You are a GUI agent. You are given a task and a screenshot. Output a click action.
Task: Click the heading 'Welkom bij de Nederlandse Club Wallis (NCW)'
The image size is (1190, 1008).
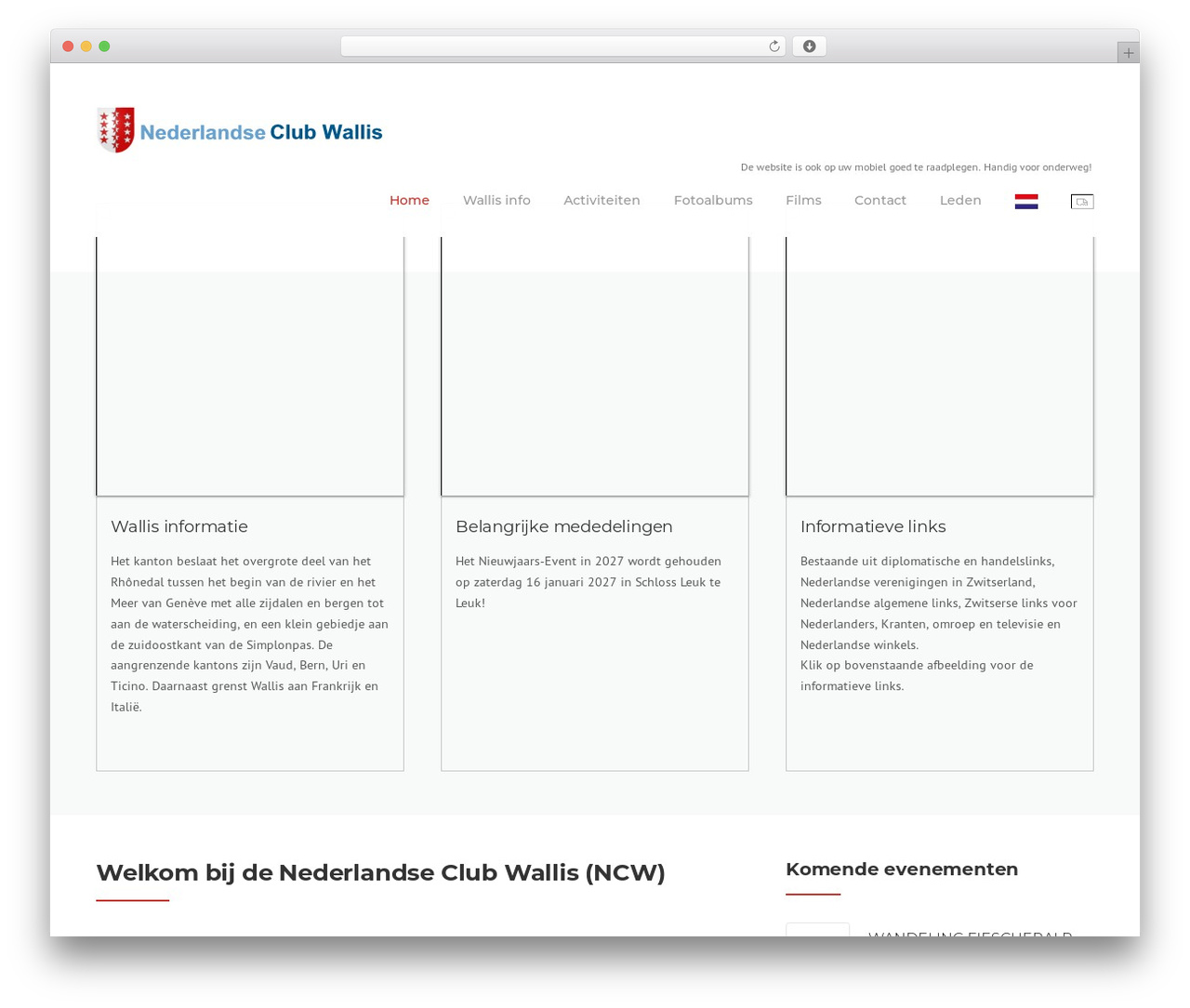click(x=381, y=872)
